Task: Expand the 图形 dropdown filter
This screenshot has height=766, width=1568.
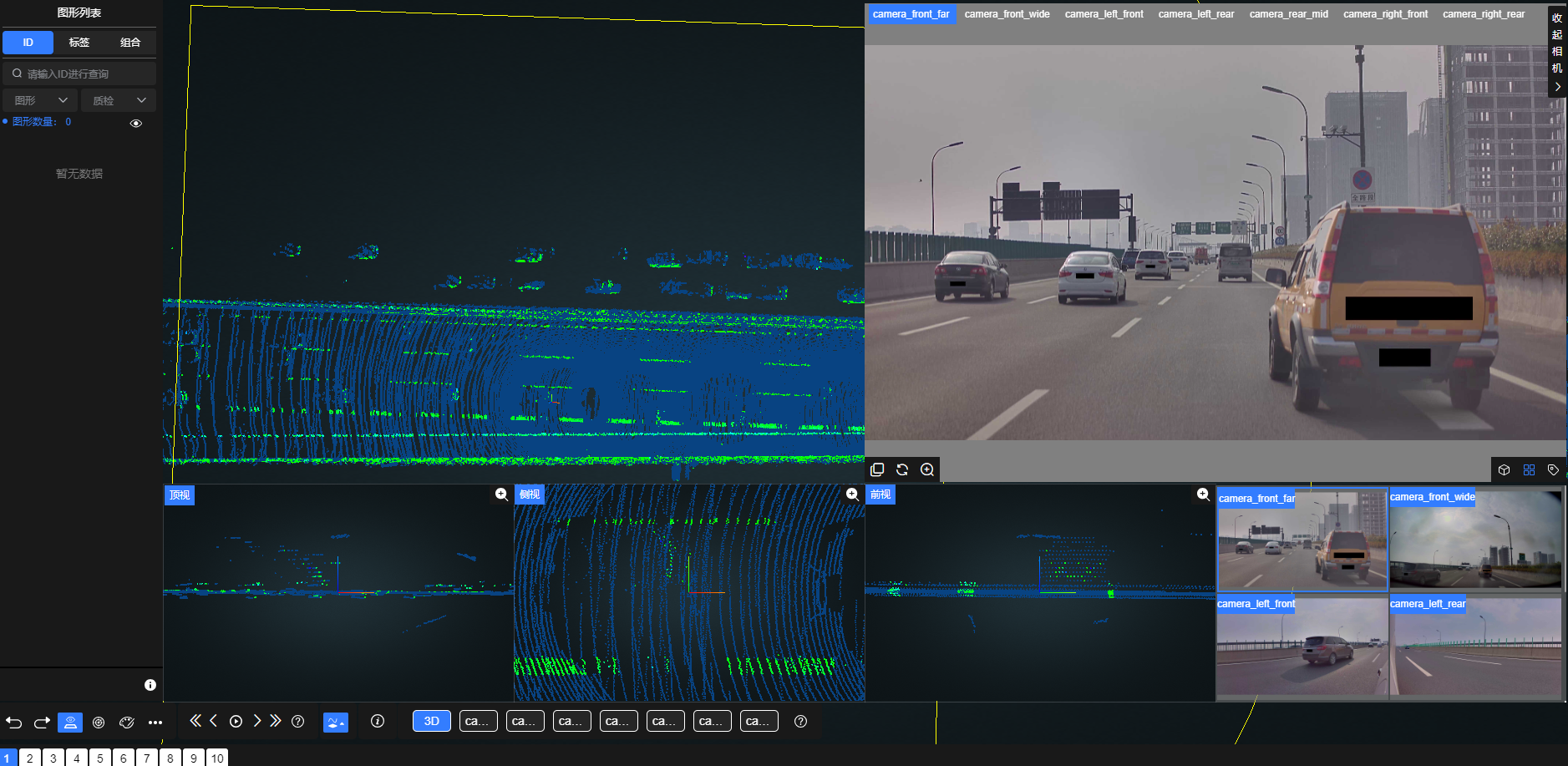Action: coord(40,100)
